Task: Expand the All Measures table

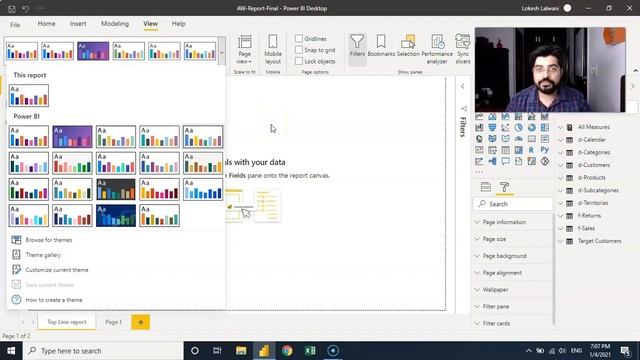Action: 560,127
